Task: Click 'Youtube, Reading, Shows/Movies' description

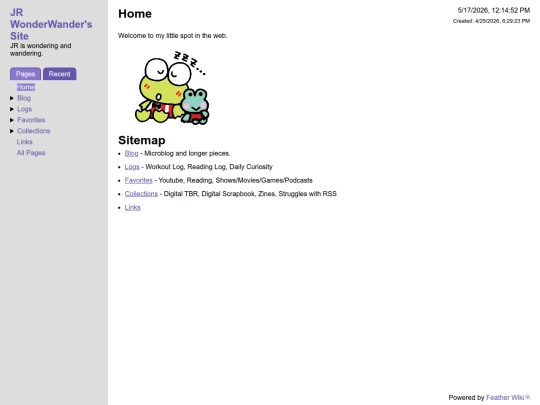Action: tap(235, 180)
